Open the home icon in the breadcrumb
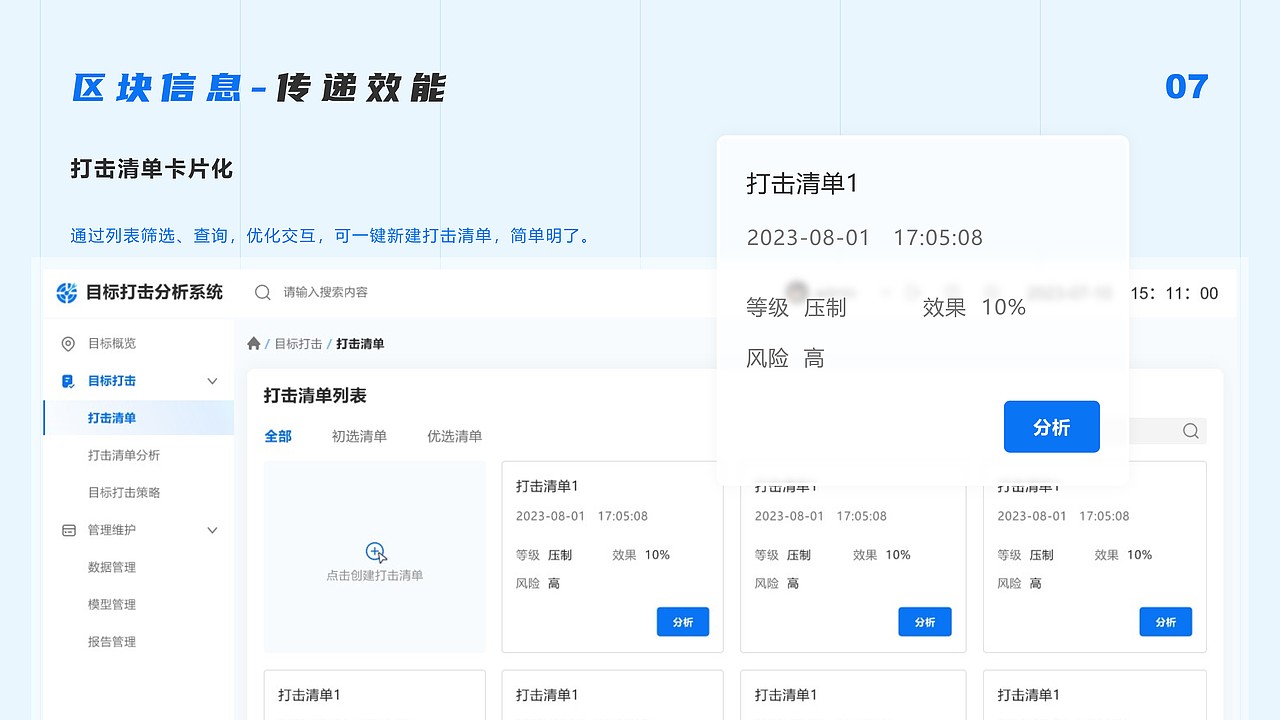 (254, 343)
